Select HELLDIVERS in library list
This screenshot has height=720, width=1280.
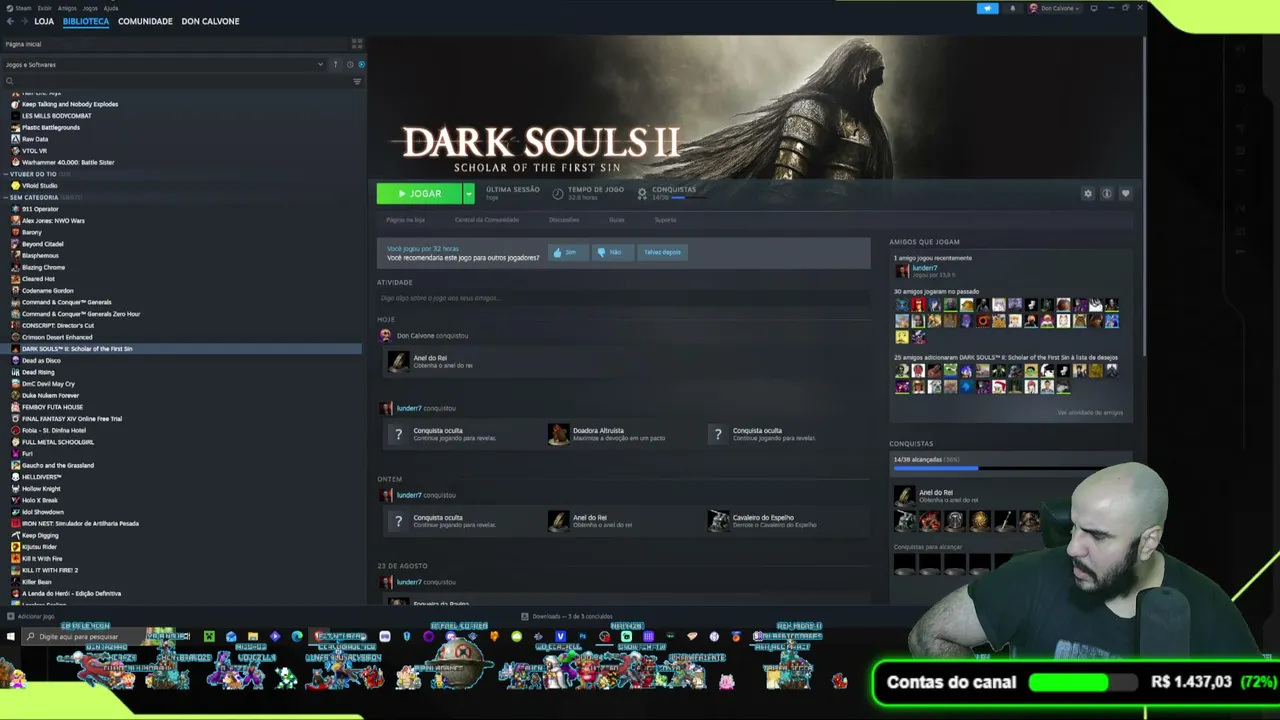41,477
